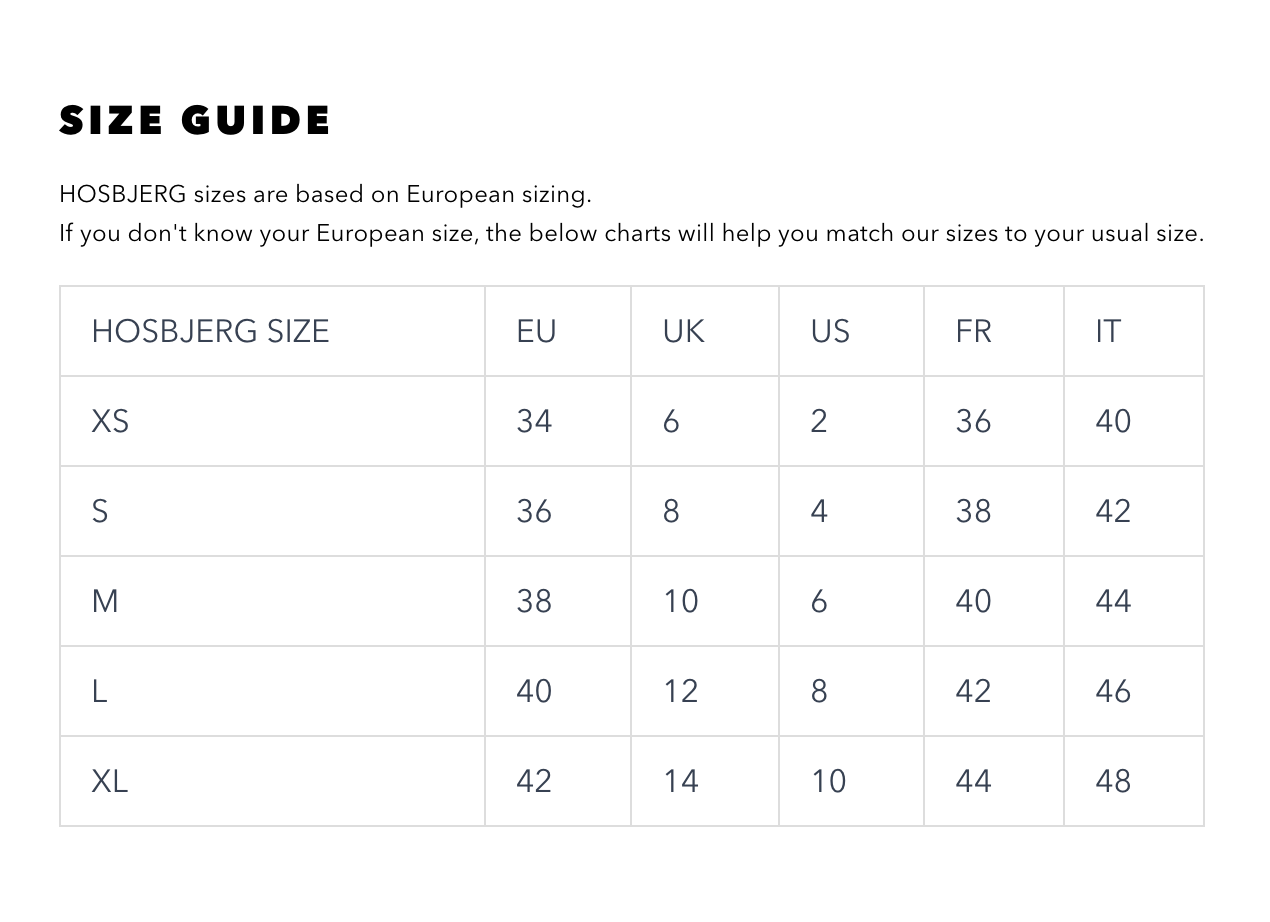1270x922 pixels.
Task: Click IT value 42 for S
Action: [1113, 511]
